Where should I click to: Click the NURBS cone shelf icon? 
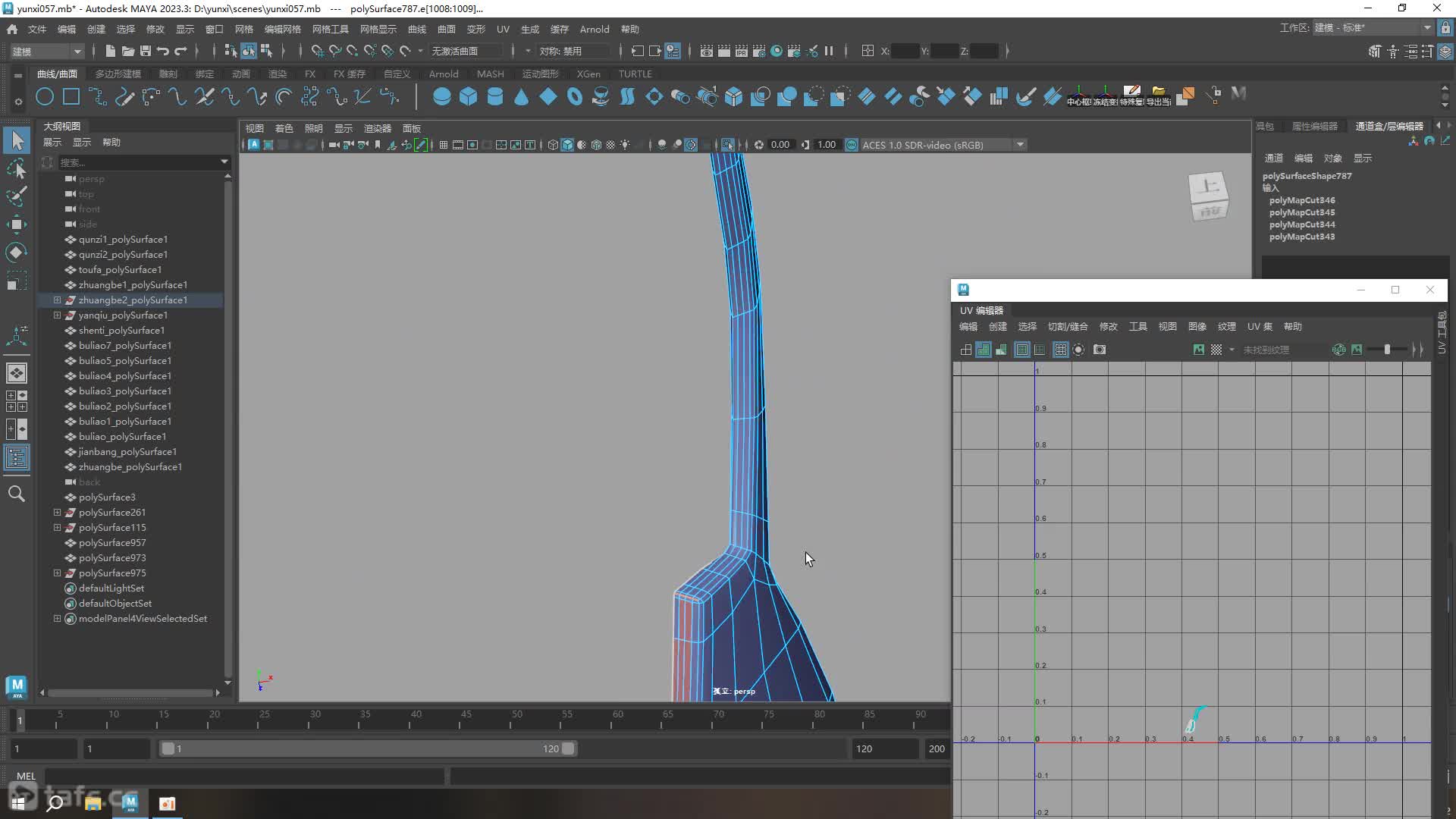(521, 97)
